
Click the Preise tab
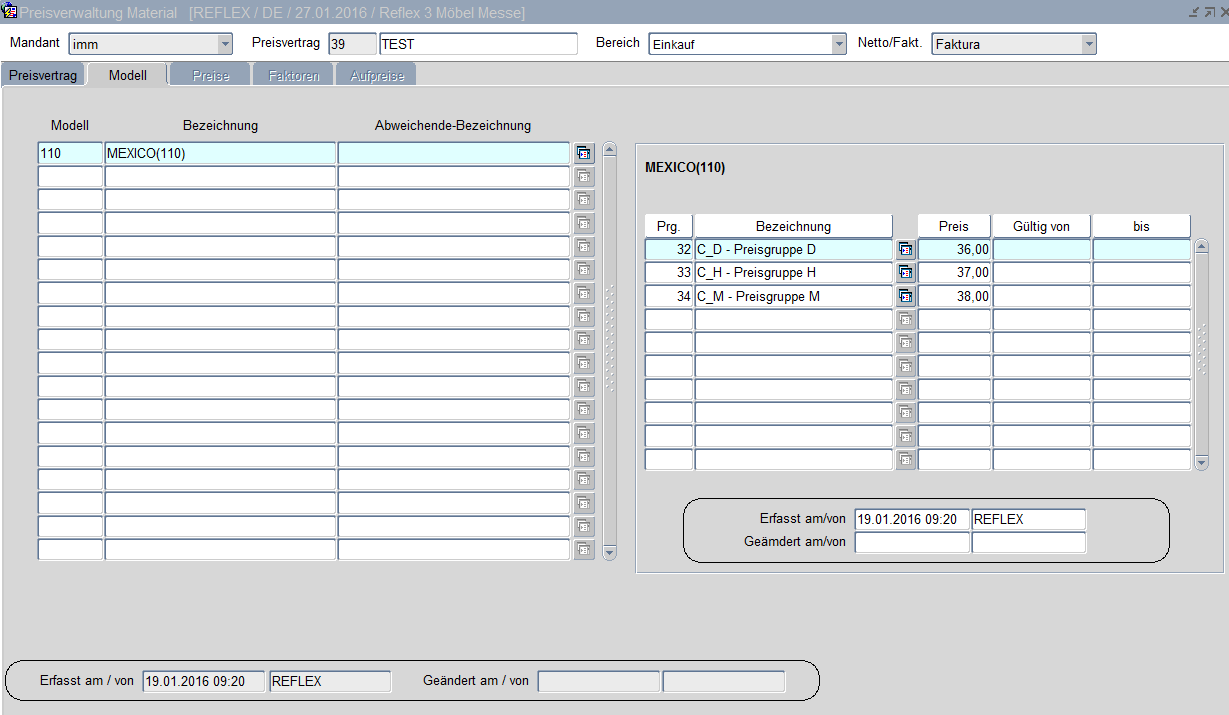point(210,76)
